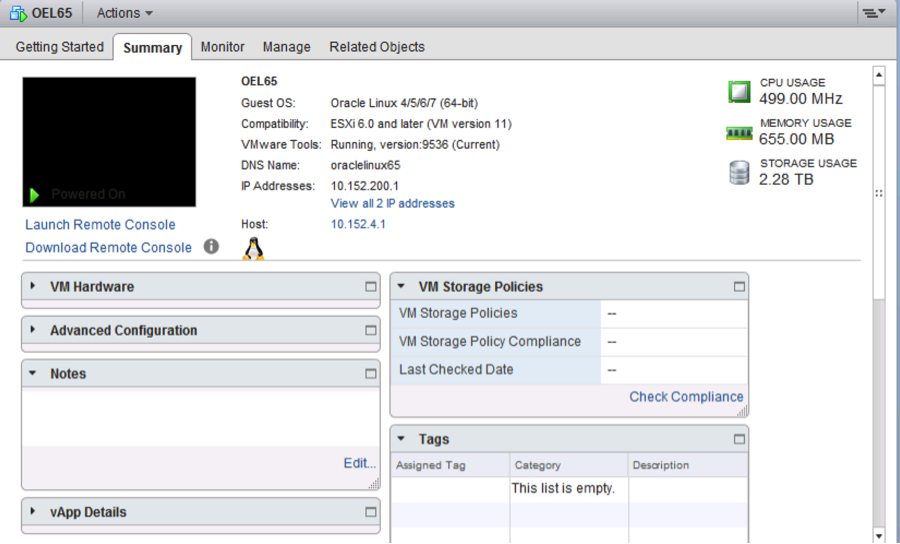900x544 pixels.
Task: Click the Linux penguin guest OS icon
Action: pos(253,249)
